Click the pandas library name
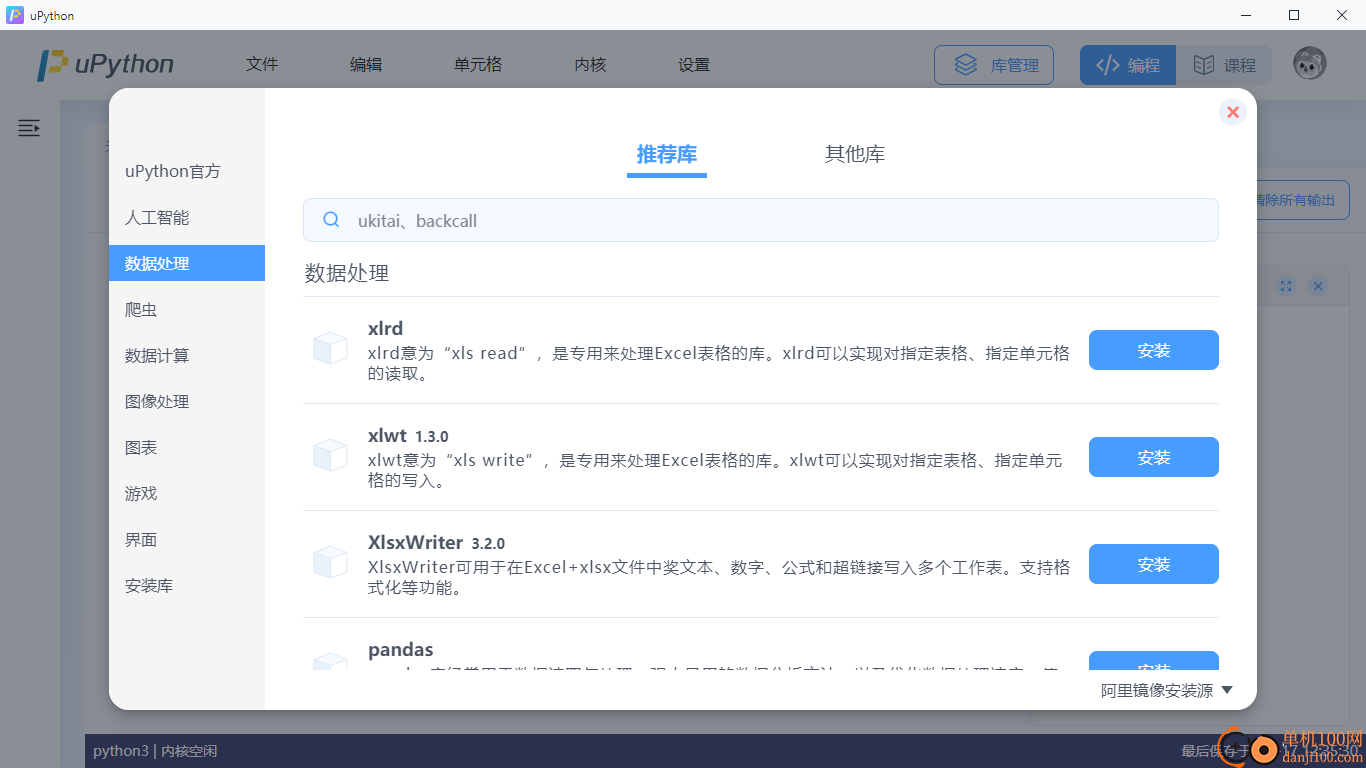 click(400, 650)
